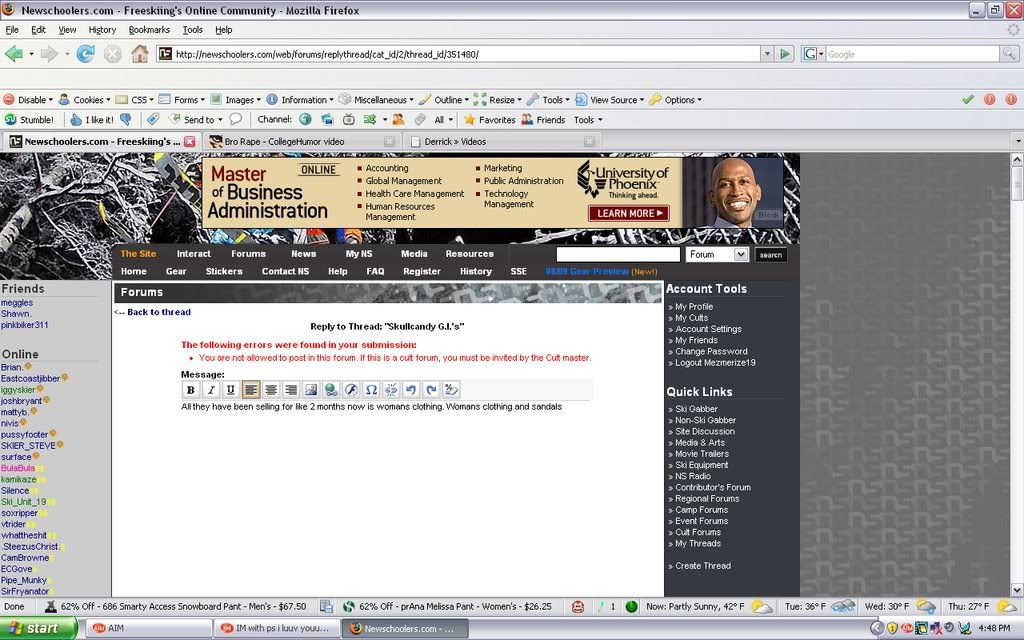The width and height of the screenshot is (1024, 640).
Task: Open the Bookmarks menu in the menu bar
Action: pos(149,30)
